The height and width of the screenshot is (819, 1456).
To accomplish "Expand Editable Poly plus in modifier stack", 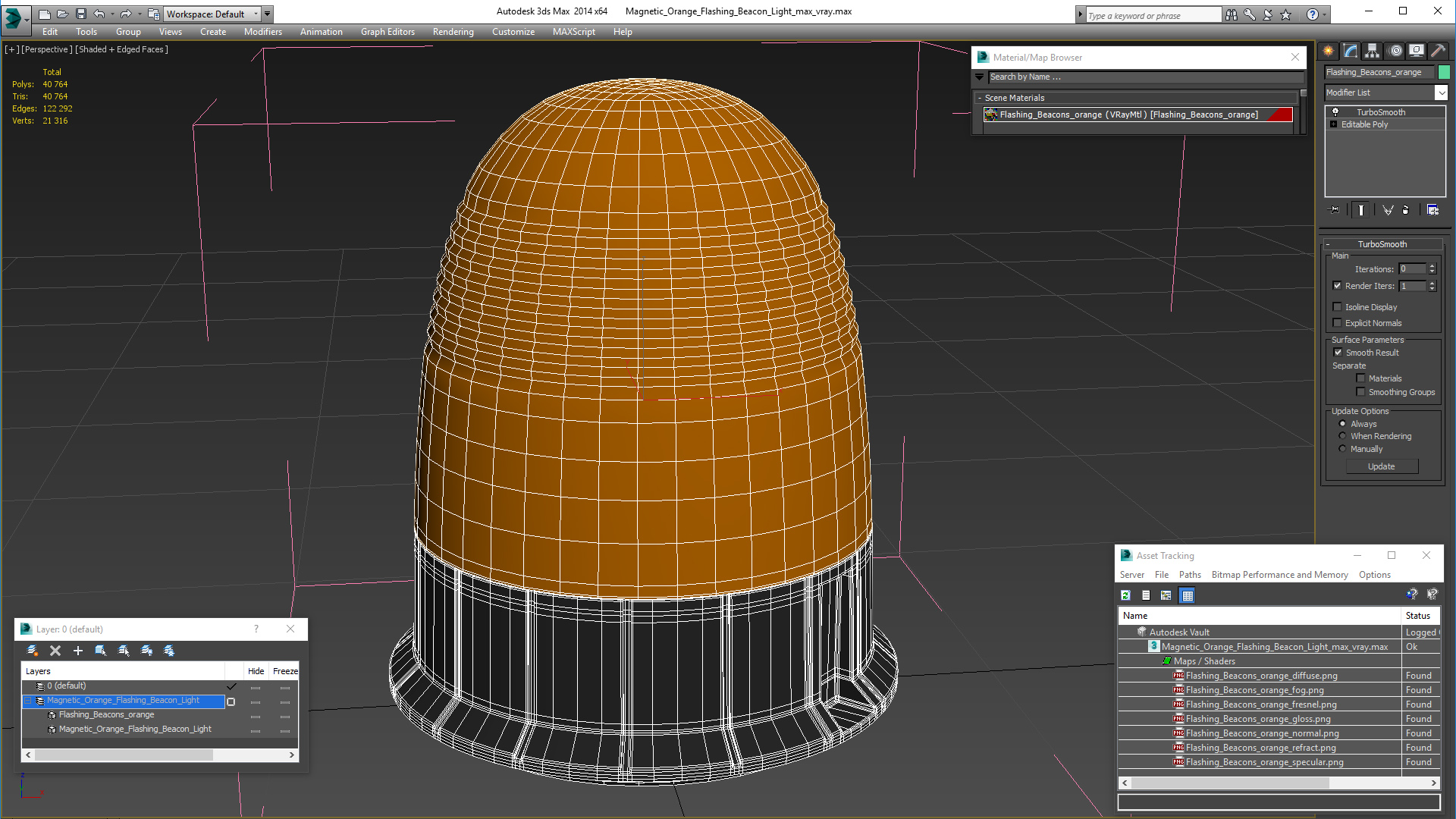I will (x=1333, y=124).
